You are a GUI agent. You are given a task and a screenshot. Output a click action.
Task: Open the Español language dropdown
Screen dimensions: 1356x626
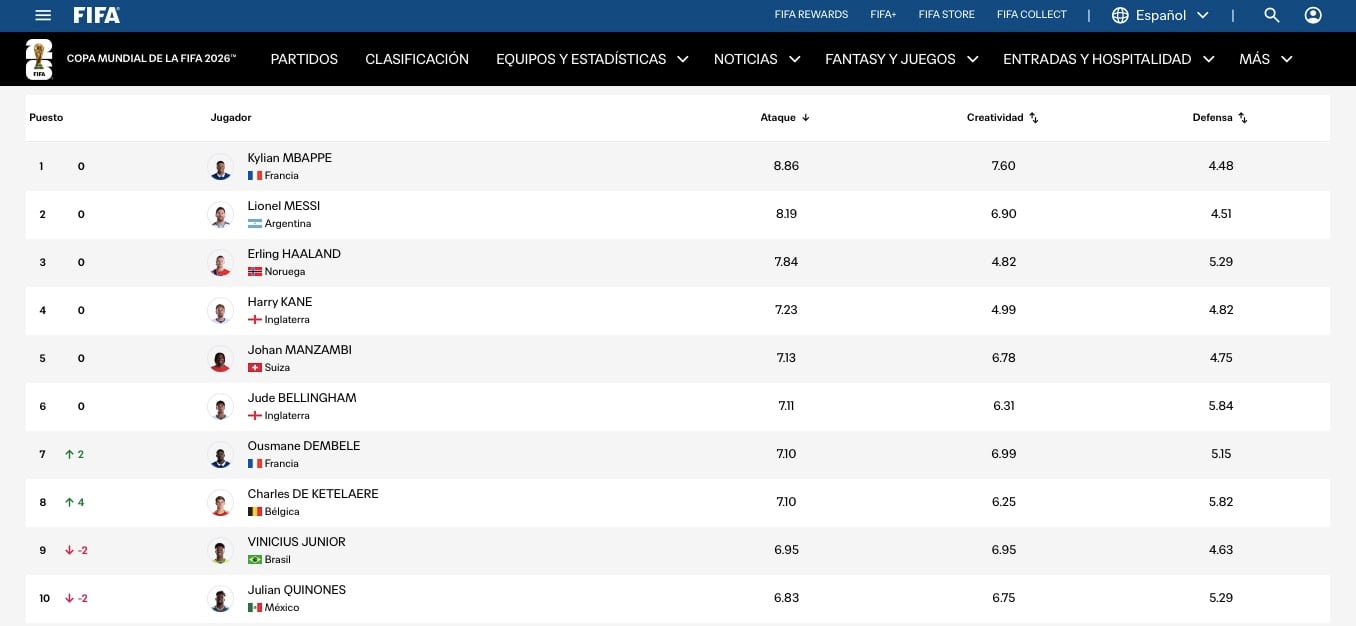click(1160, 15)
